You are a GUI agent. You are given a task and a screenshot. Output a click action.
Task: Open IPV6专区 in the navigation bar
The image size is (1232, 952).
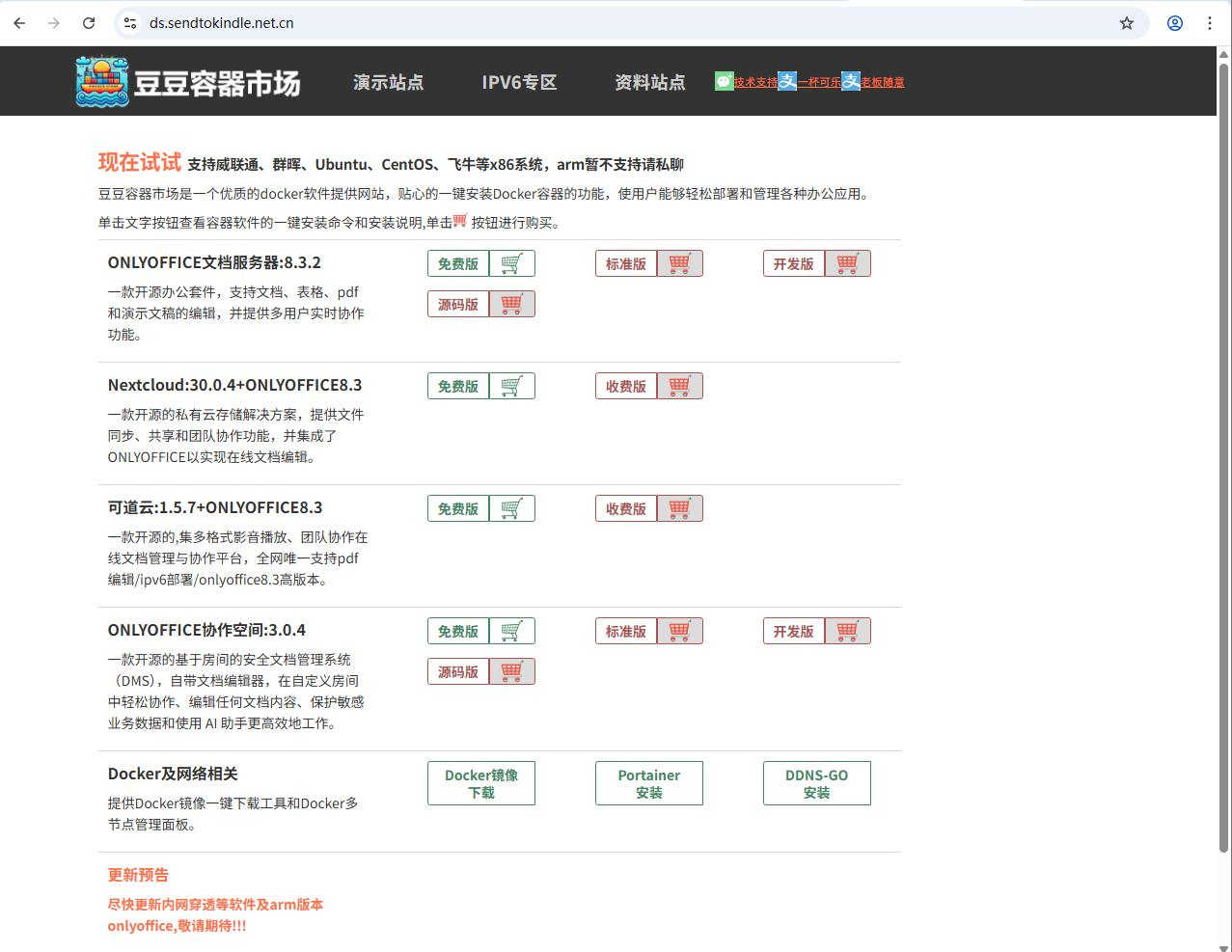click(519, 82)
